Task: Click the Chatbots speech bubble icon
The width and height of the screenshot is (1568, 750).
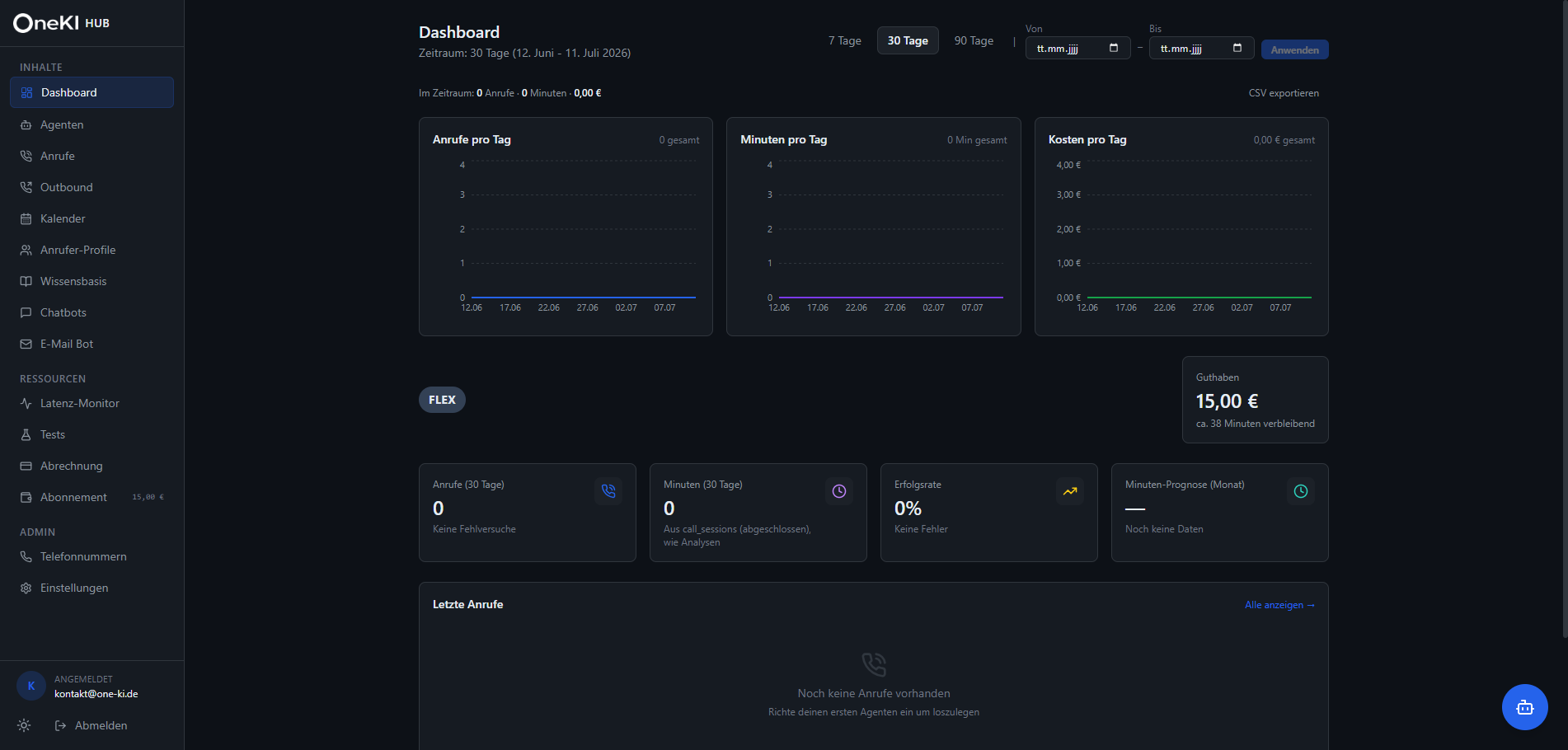Action: point(26,312)
